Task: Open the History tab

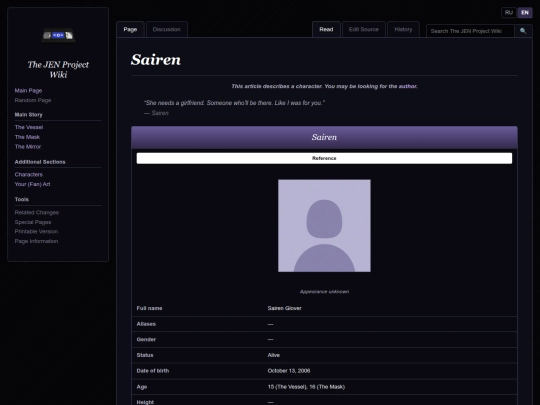Action: (403, 30)
